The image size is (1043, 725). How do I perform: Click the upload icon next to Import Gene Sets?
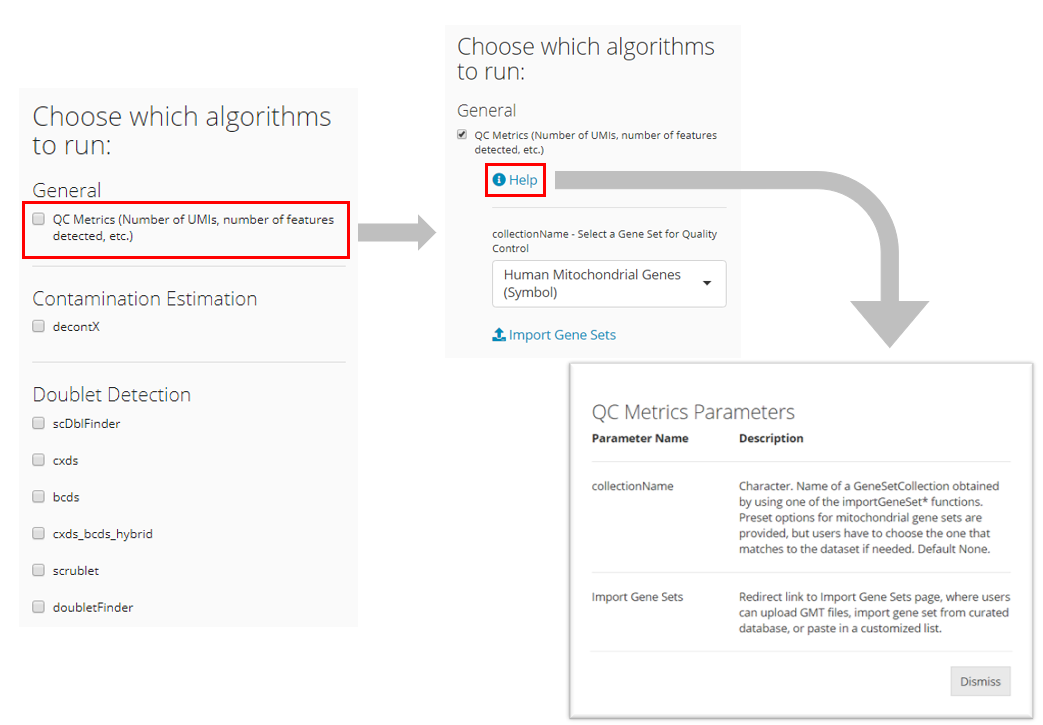[x=498, y=335]
